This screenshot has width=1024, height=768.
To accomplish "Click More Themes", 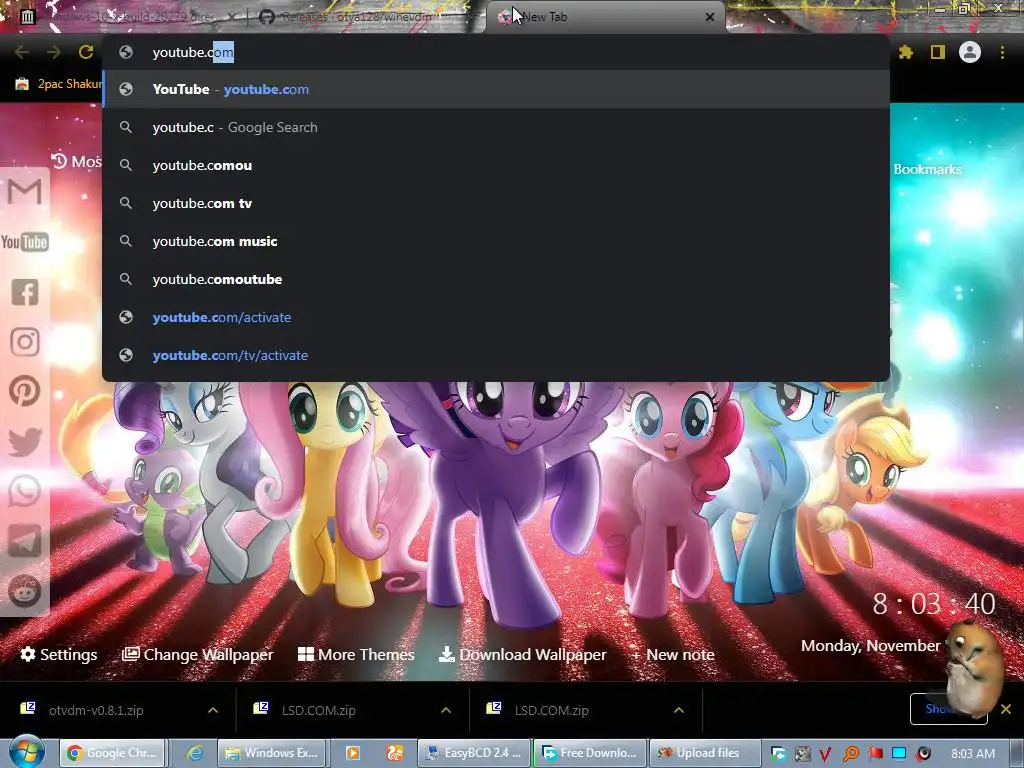I will (356, 654).
